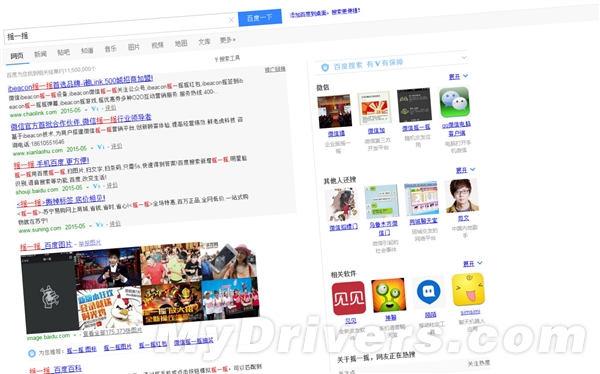Open dropdown arrow after image.baidu.com
600x374 pixels.
pos(75,335)
